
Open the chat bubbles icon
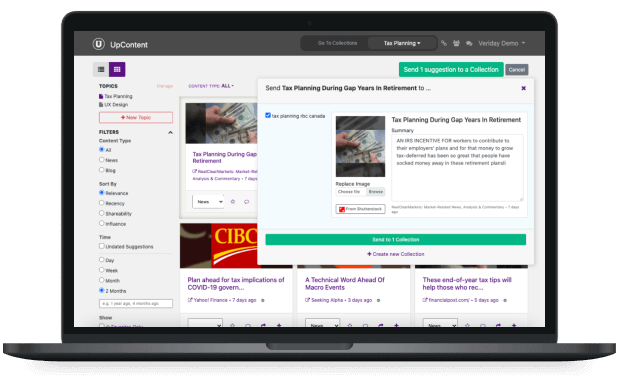(x=469, y=43)
